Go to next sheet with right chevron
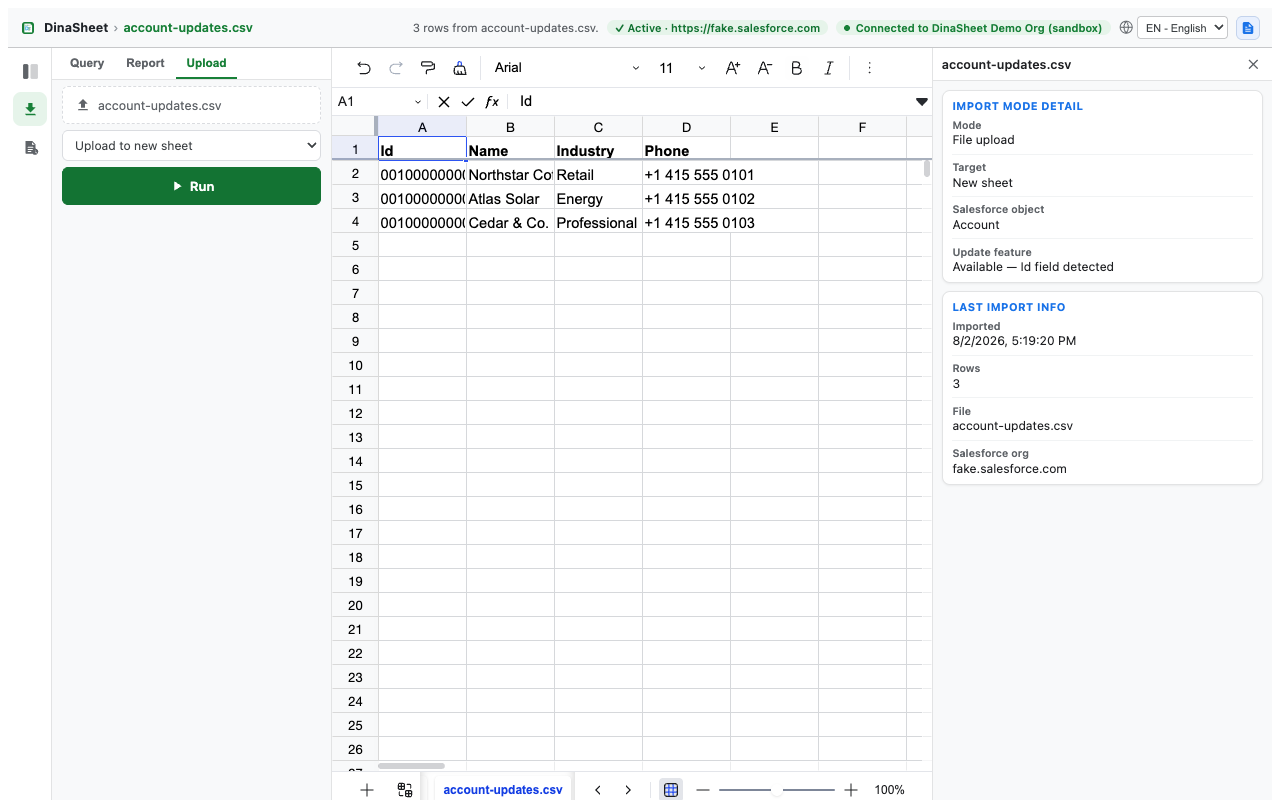This screenshot has width=1280, height=800. [x=628, y=789]
